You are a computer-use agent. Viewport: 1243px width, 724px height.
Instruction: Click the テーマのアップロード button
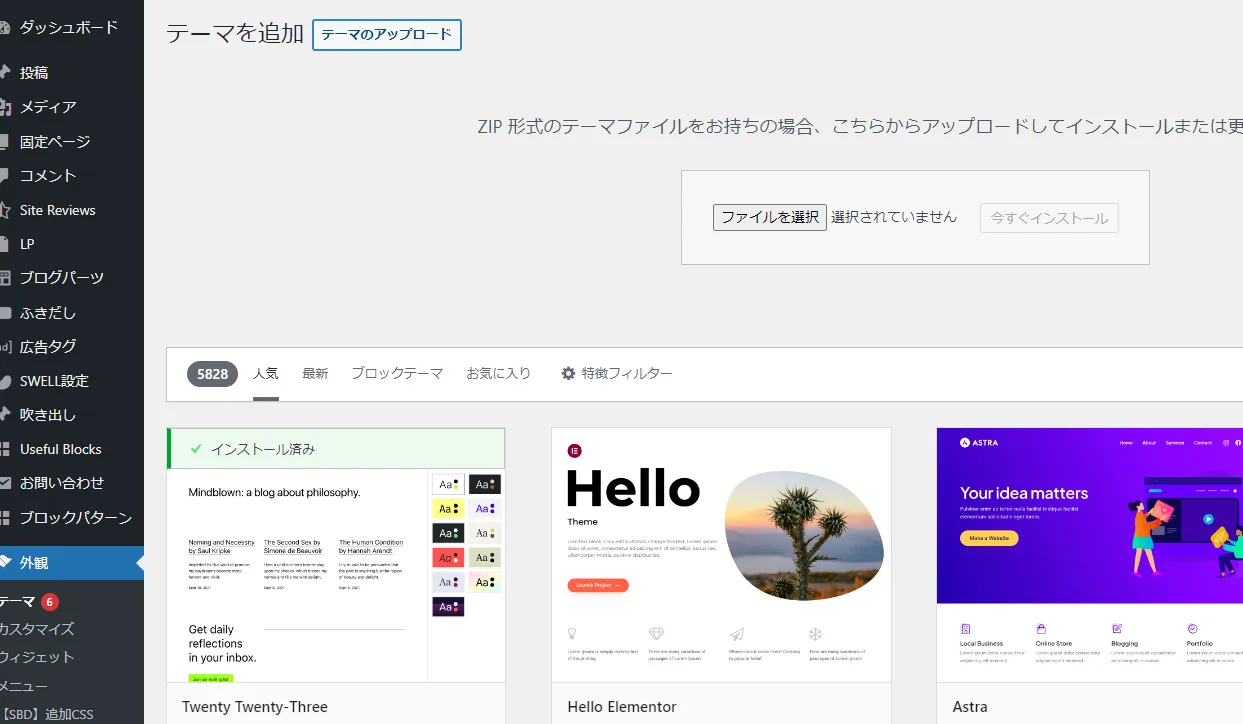(387, 34)
